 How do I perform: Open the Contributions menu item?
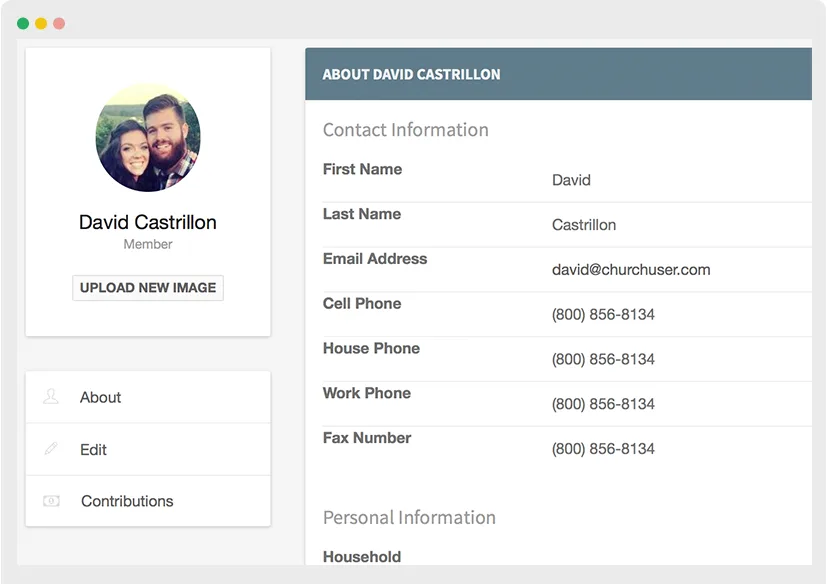pyautogui.click(x=148, y=501)
